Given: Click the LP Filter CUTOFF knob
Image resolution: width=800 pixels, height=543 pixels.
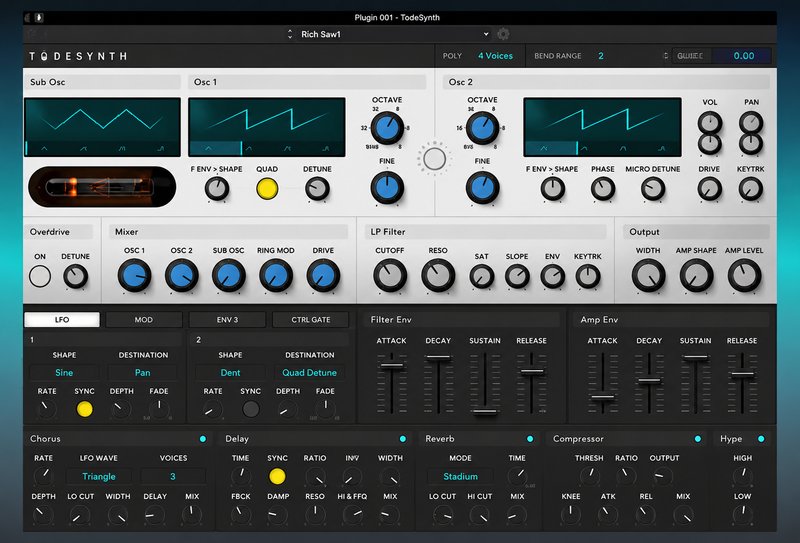Looking at the screenshot, I should (x=390, y=276).
